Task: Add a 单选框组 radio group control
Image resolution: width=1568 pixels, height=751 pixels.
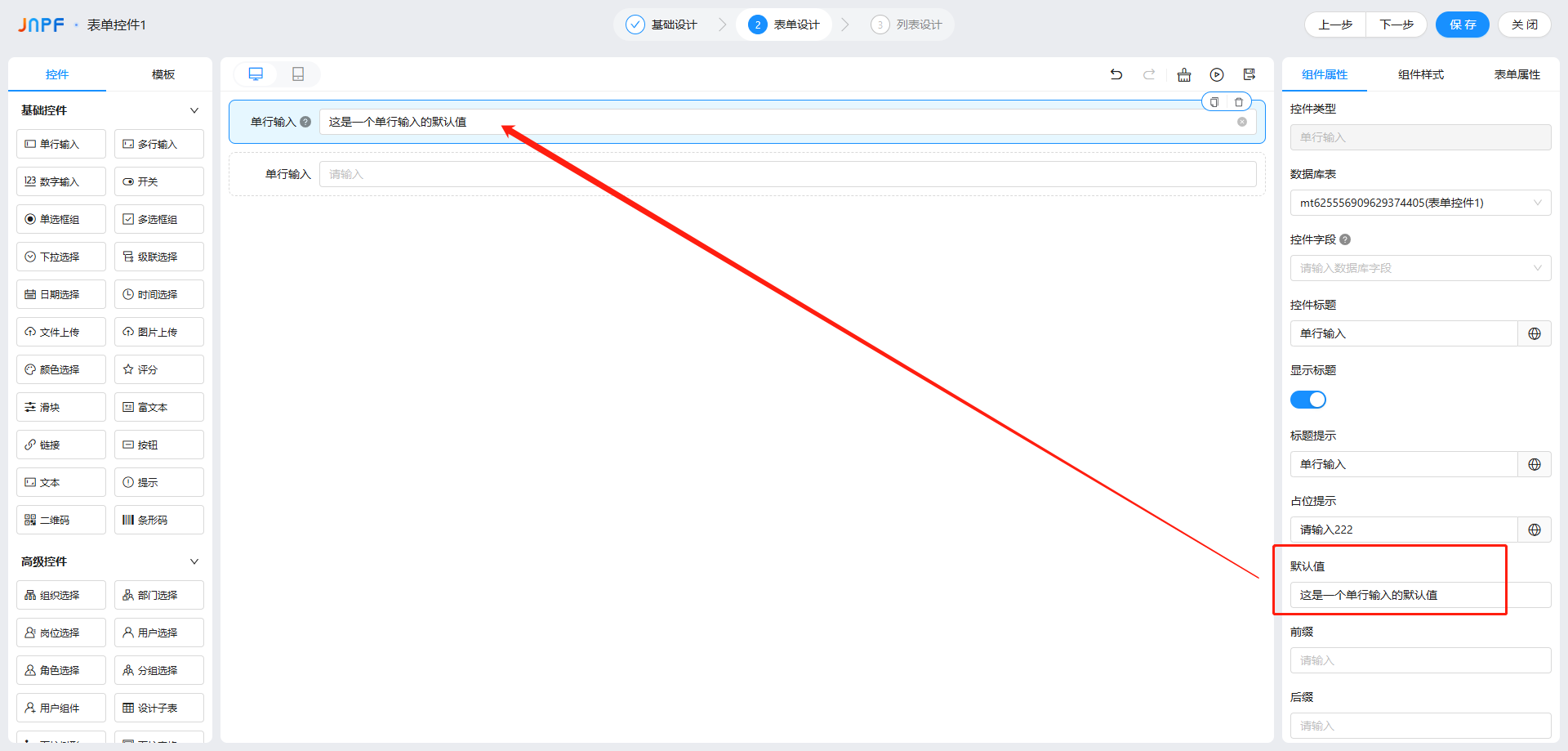Action: (61, 219)
